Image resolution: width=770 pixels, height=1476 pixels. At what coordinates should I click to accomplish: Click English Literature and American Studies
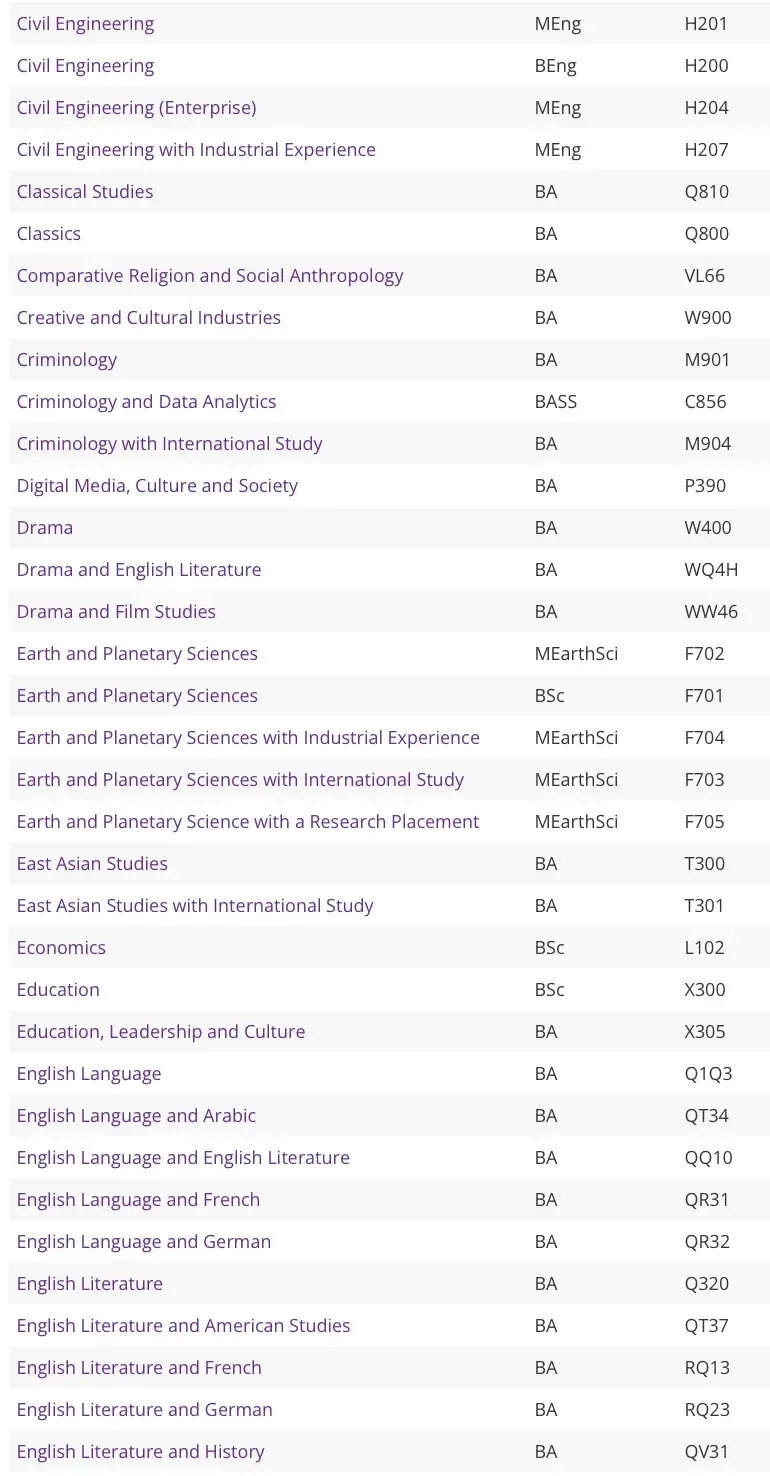(x=183, y=1326)
